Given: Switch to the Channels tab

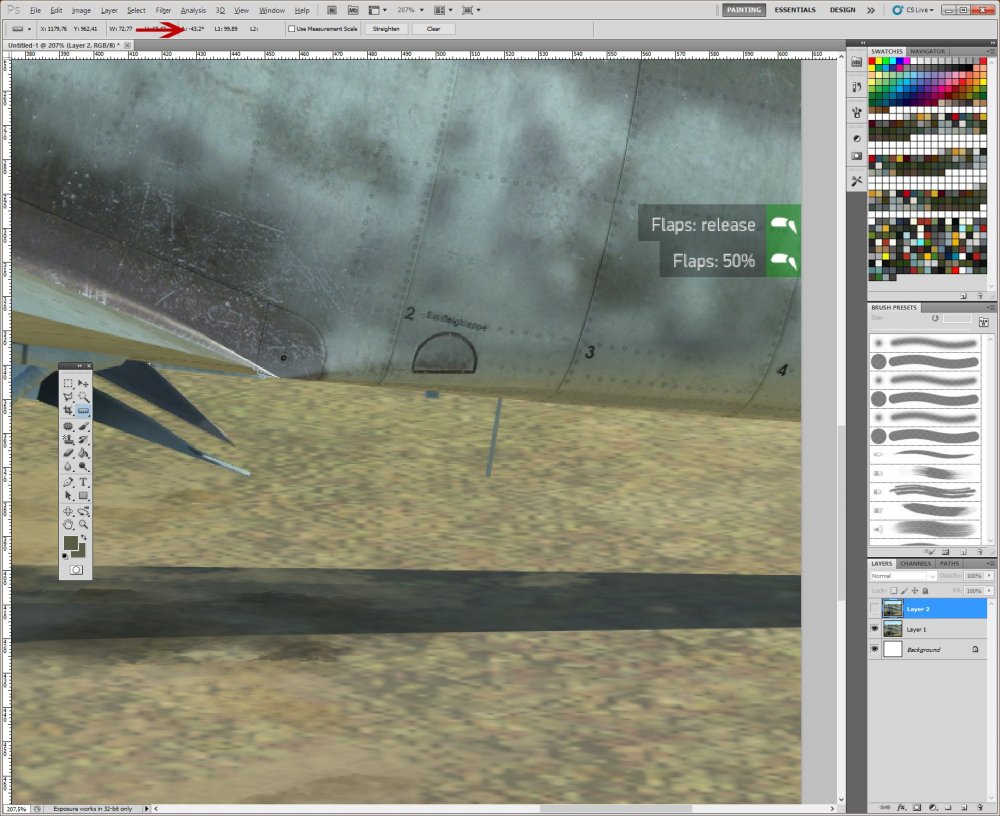Looking at the screenshot, I should [x=915, y=564].
